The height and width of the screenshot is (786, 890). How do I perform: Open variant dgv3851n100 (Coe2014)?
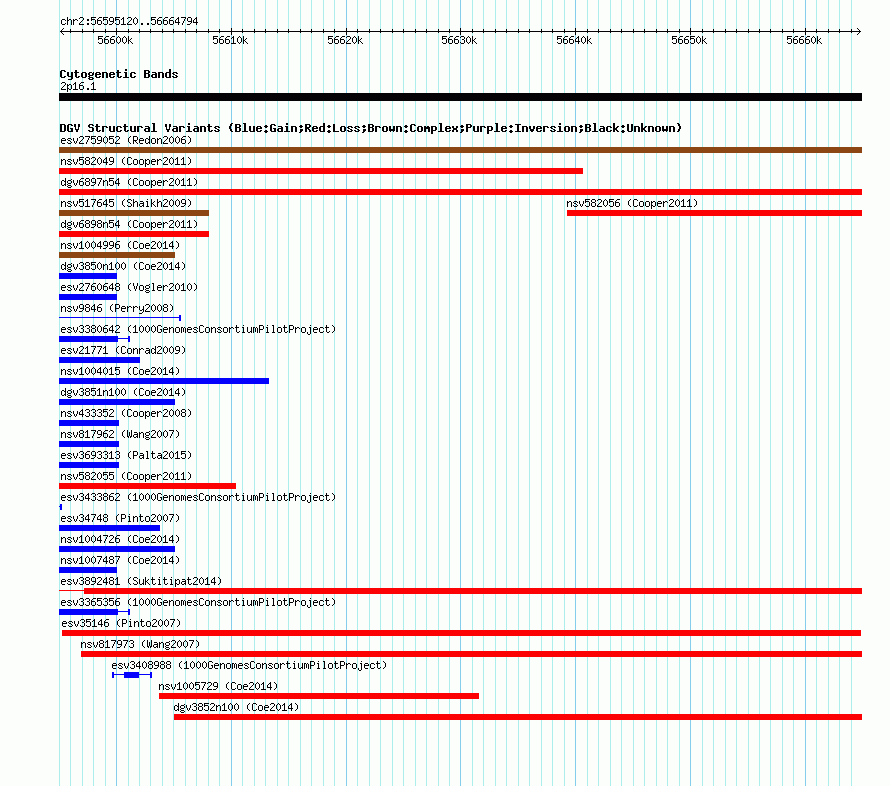[123, 392]
